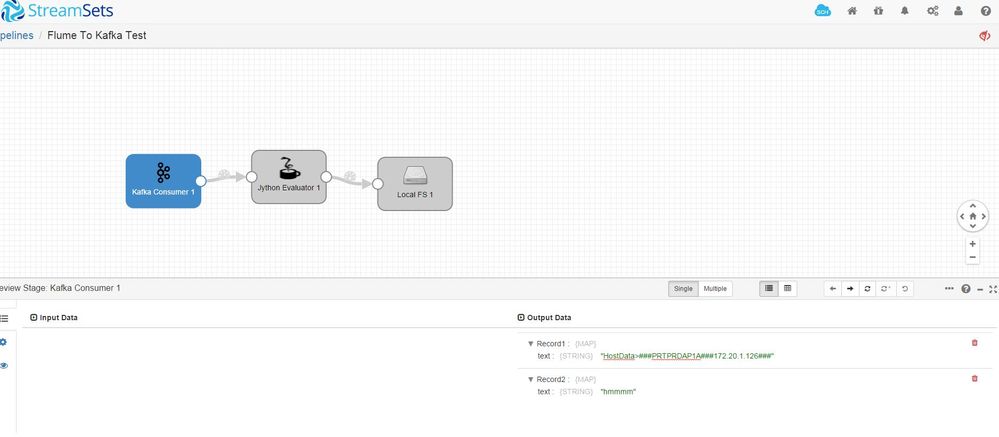Image resolution: width=999 pixels, height=437 pixels.
Task: Select the Kafka Consumer 1 stage
Action: click(x=163, y=181)
